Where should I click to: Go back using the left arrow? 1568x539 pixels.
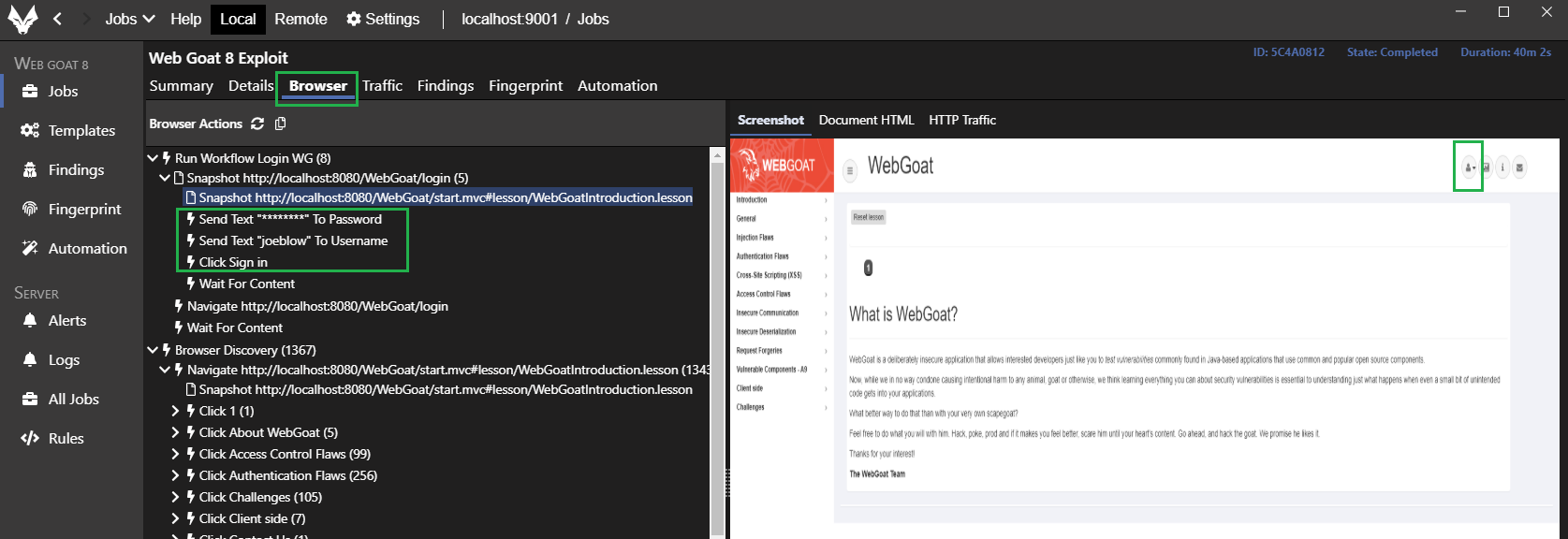coord(58,19)
